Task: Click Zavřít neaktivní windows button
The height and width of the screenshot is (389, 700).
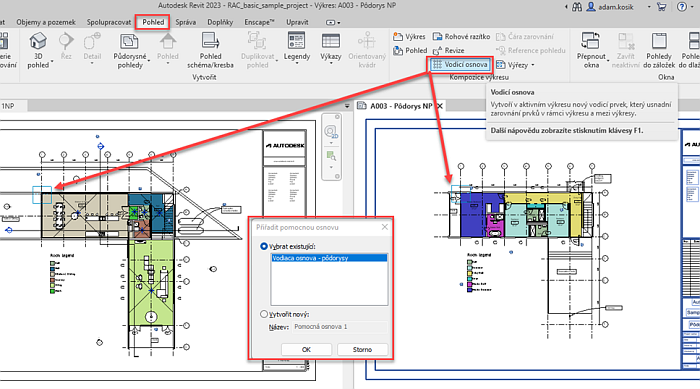Action: point(625,50)
